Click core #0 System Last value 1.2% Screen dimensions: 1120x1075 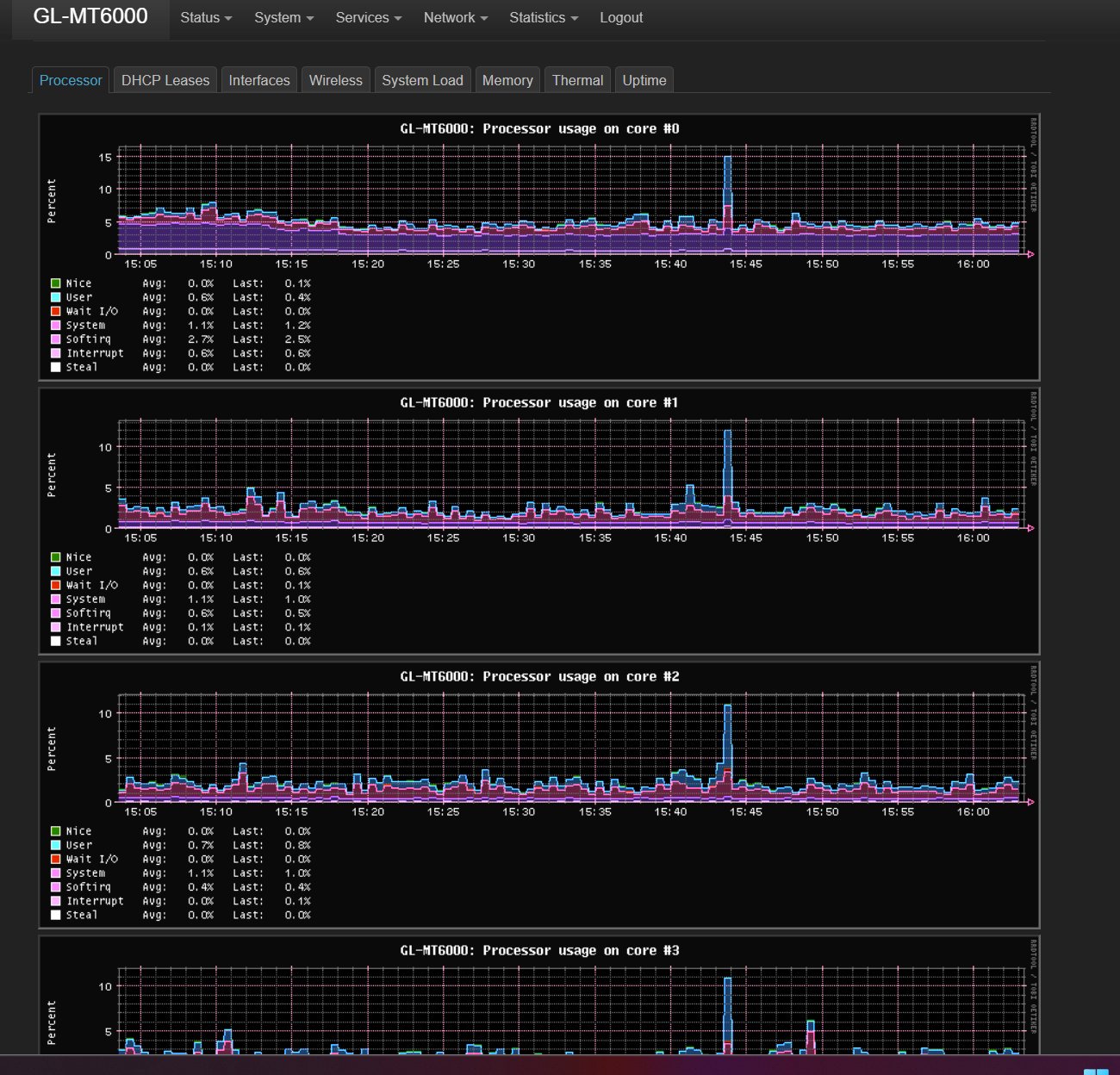298,326
